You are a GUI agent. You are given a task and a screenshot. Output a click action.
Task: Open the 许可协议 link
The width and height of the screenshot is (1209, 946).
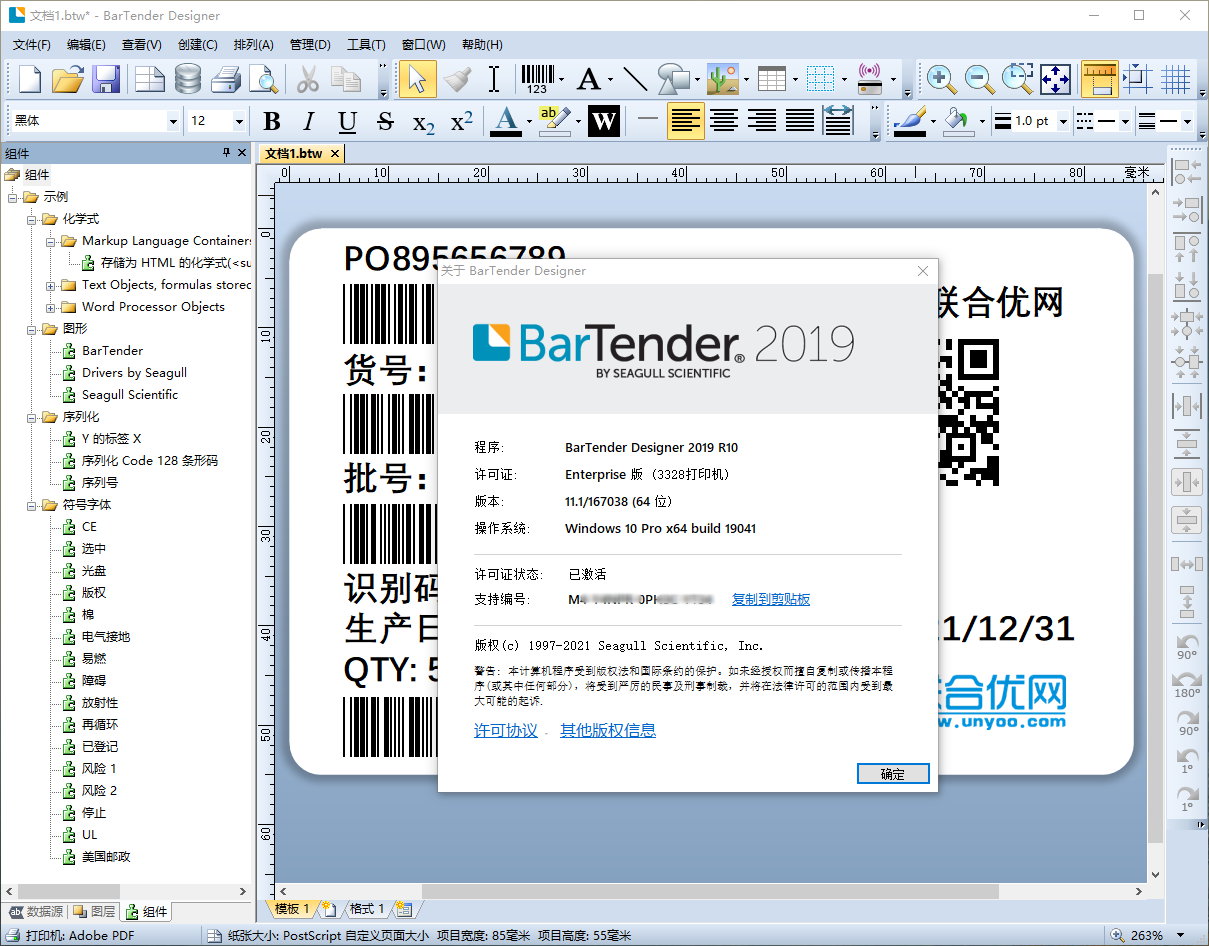506,731
